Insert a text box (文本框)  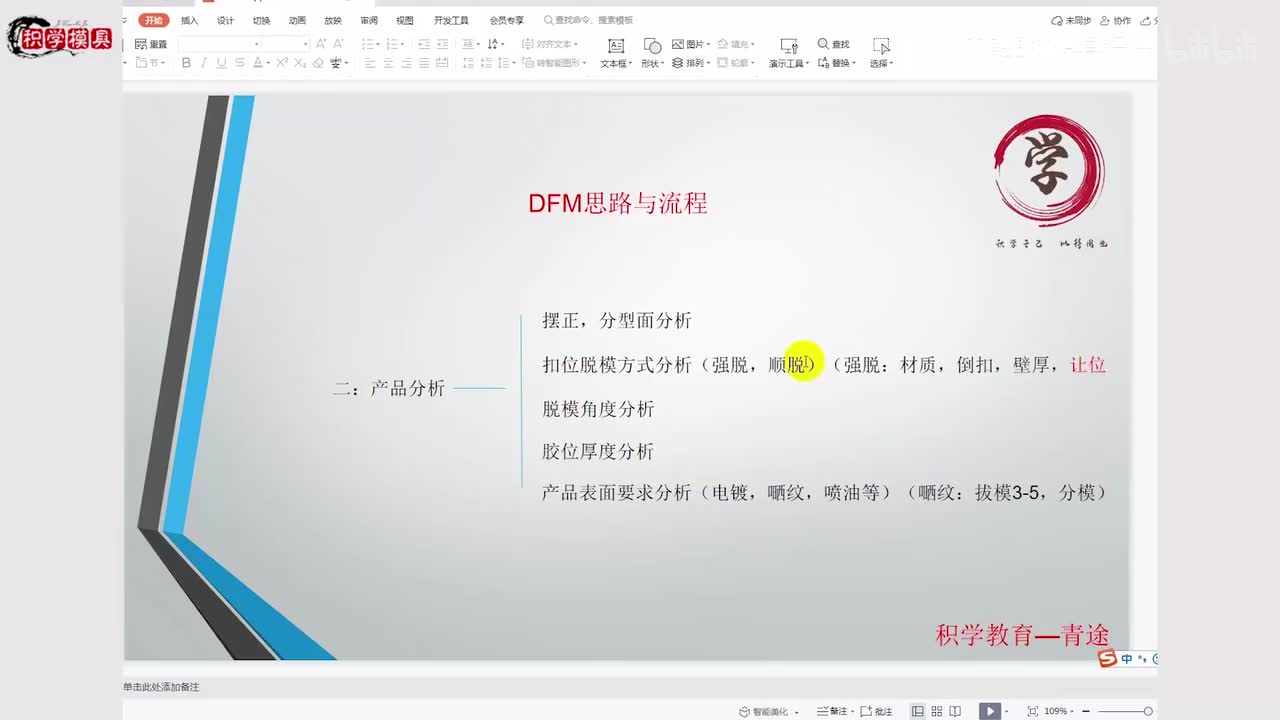pyautogui.click(x=616, y=53)
